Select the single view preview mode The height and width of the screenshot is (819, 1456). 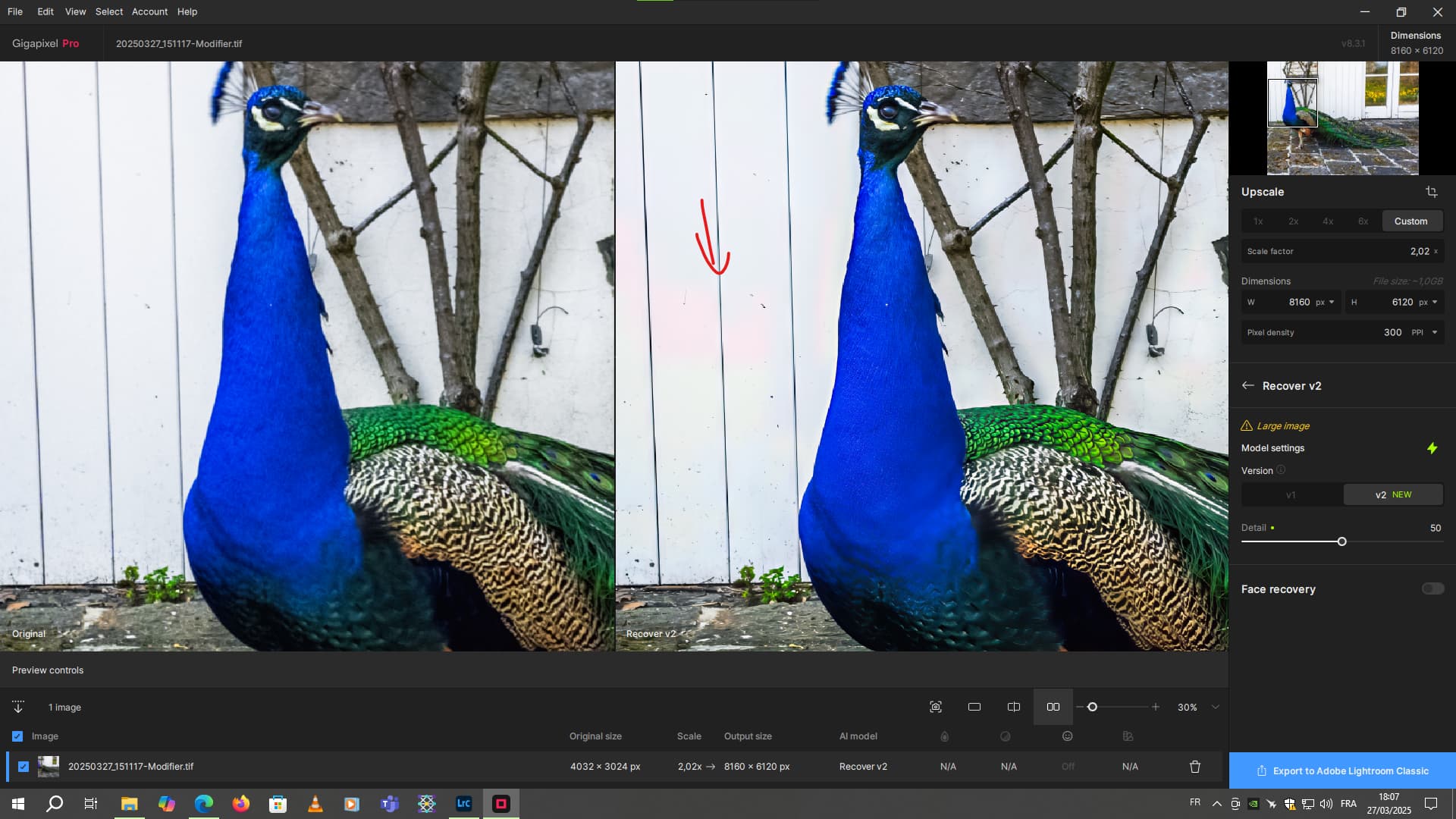point(974,707)
